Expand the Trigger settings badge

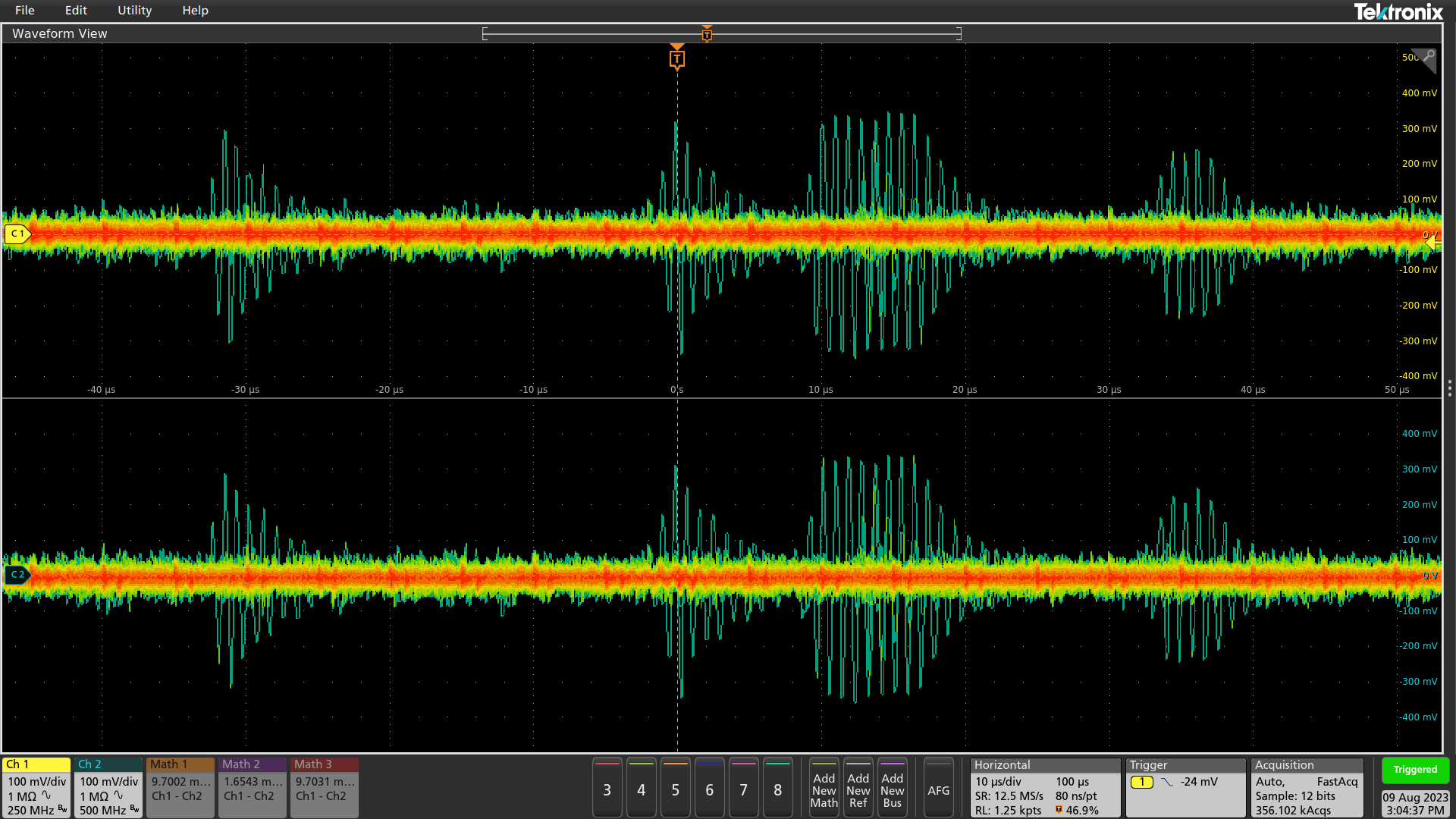coord(1185,787)
